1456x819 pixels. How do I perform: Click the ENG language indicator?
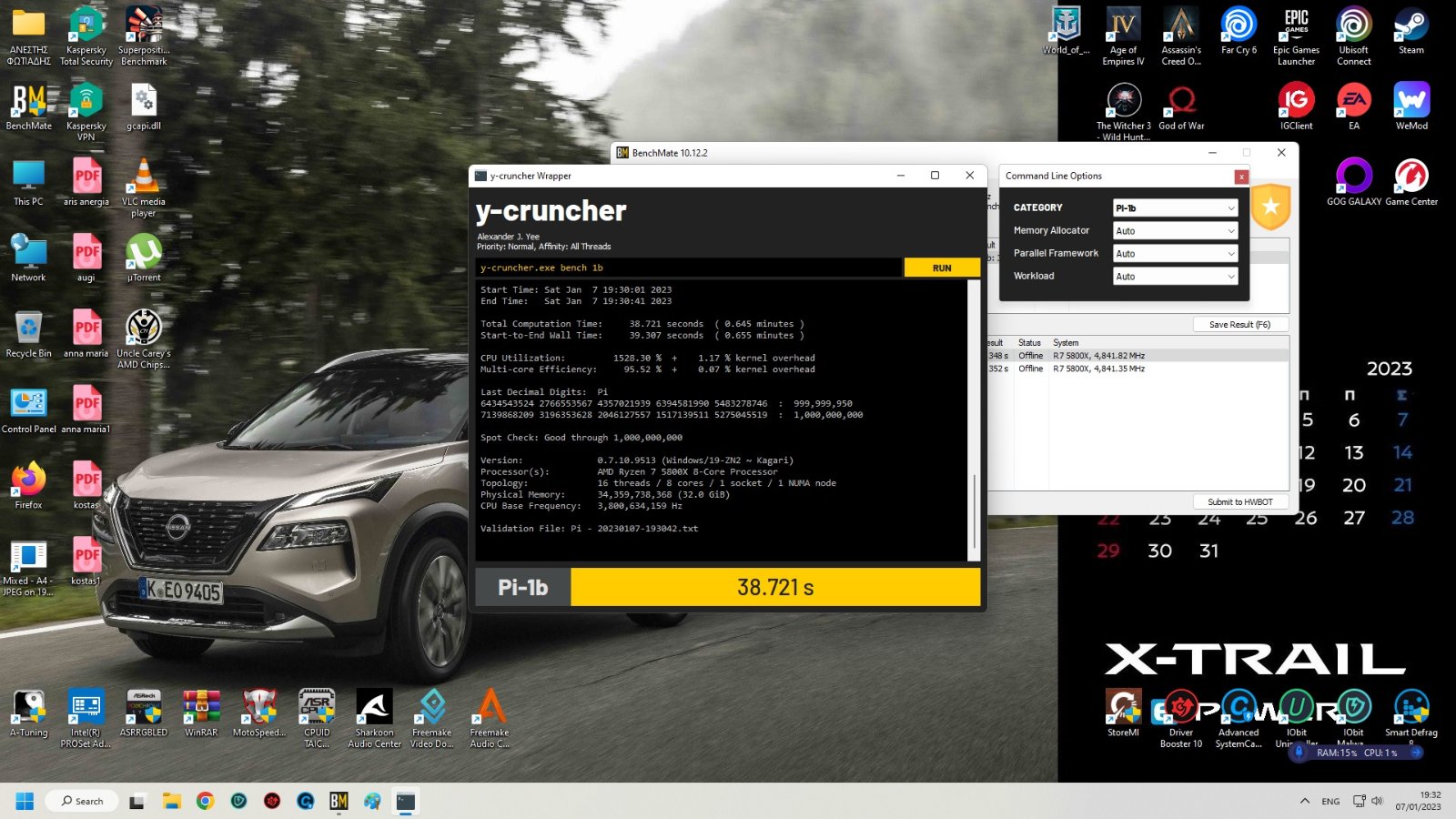(x=1330, y=802)
